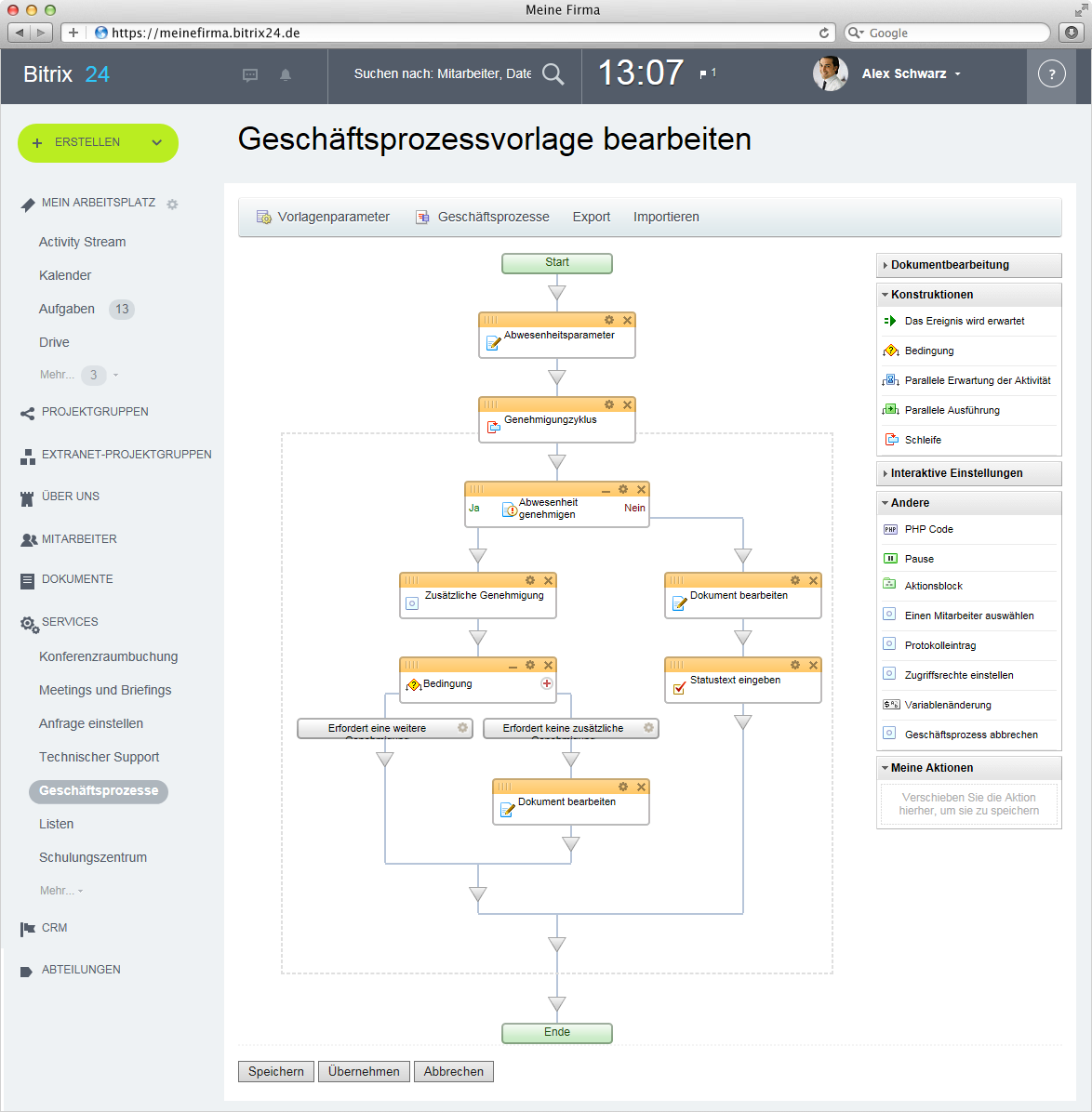Open settings gear of Abwesenheit genehmigen block
This screenshot has width=1092, height=1112.
(x=623, y=489)
